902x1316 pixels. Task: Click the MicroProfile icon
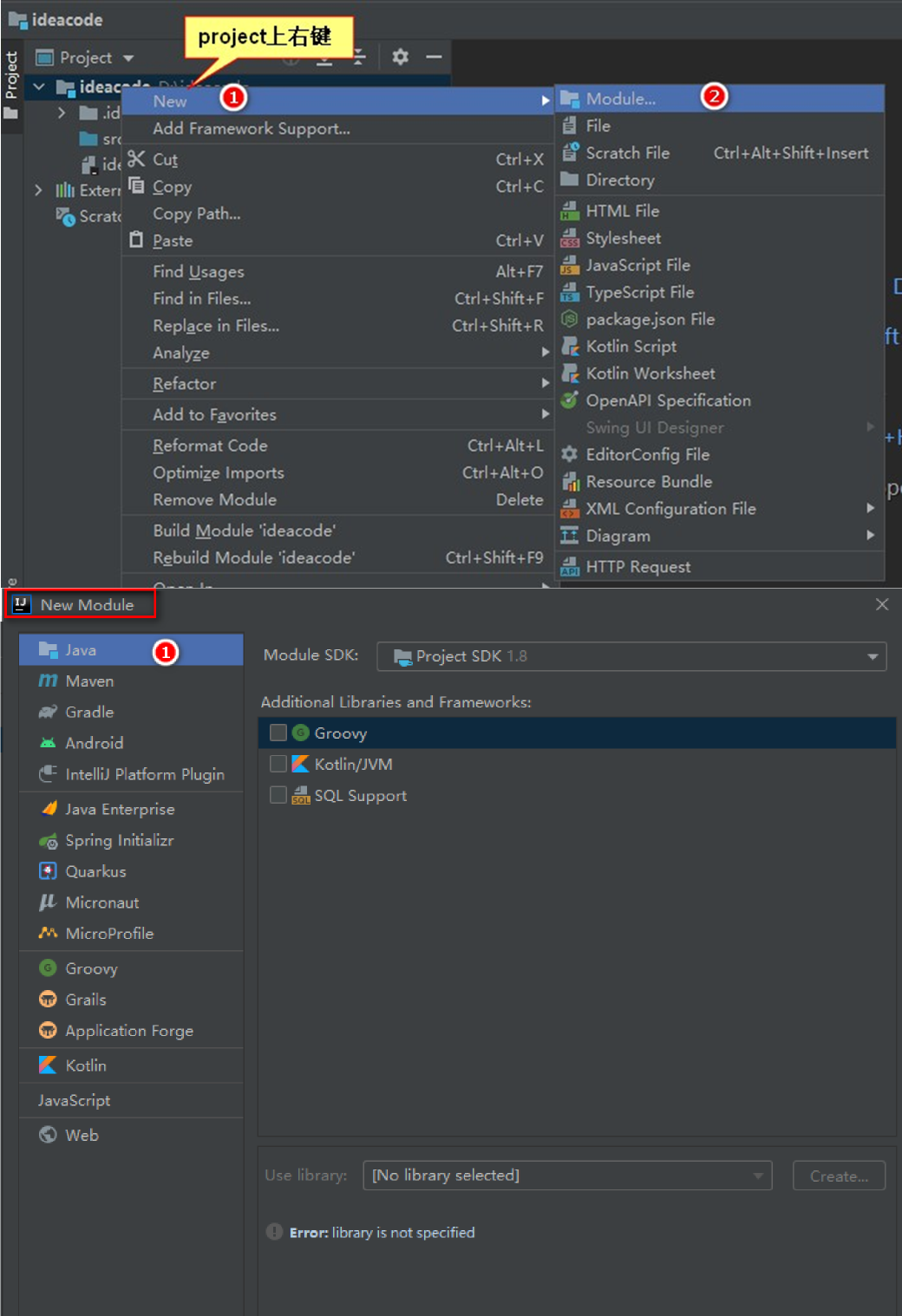[48, 933]
